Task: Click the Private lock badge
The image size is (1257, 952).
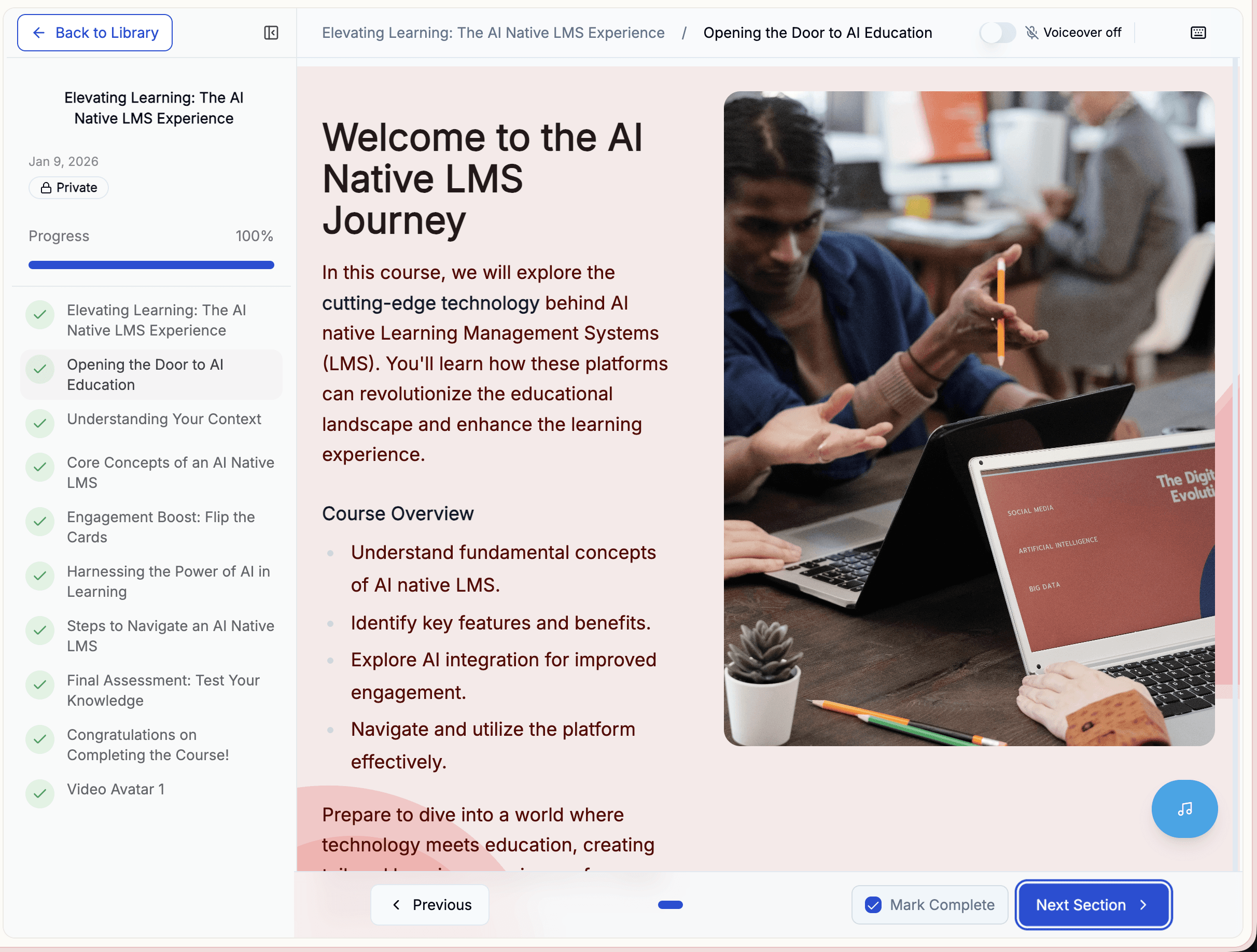Action: (69, 188)
